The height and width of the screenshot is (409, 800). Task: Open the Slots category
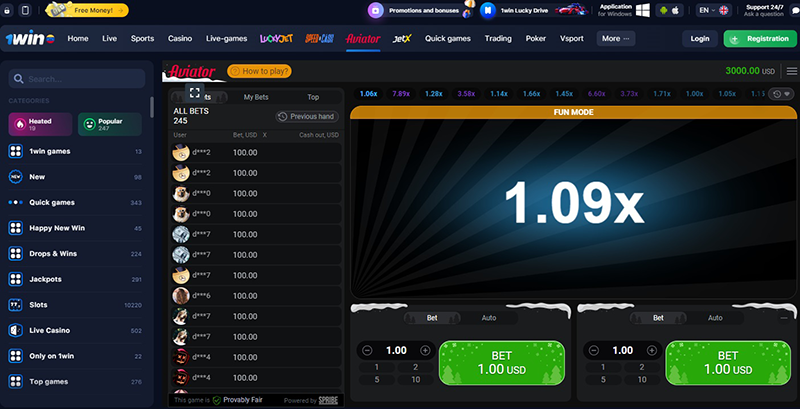[x=75, y=305]
